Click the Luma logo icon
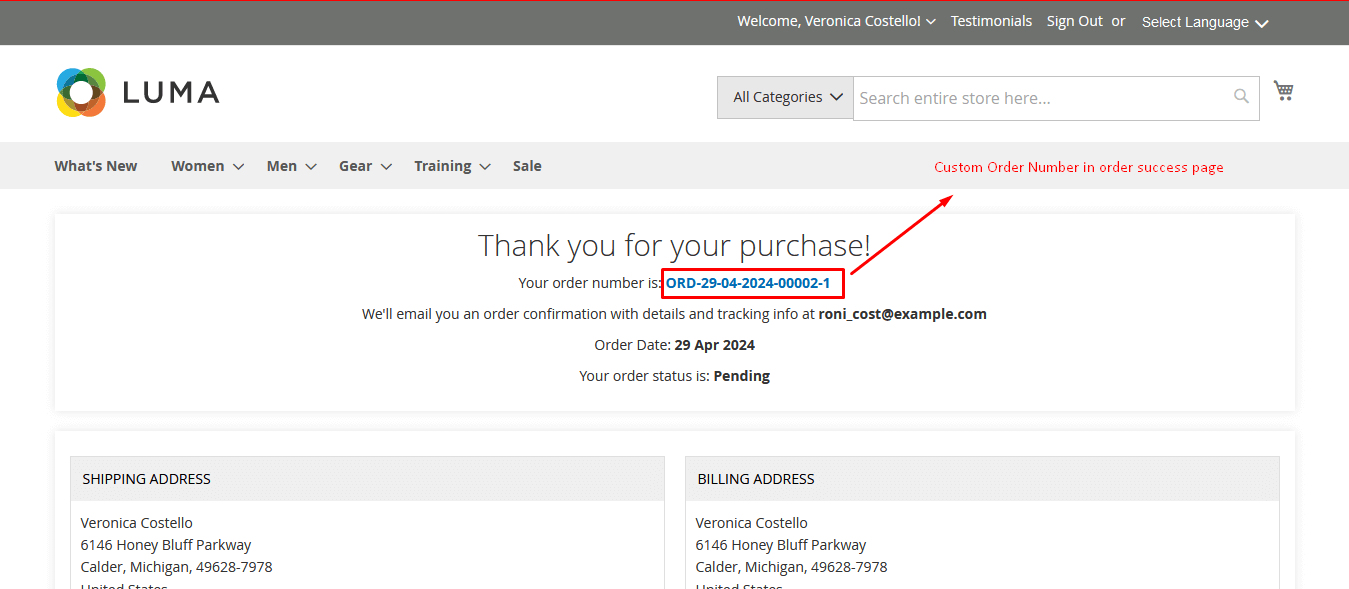 click(x=81, y=92)
